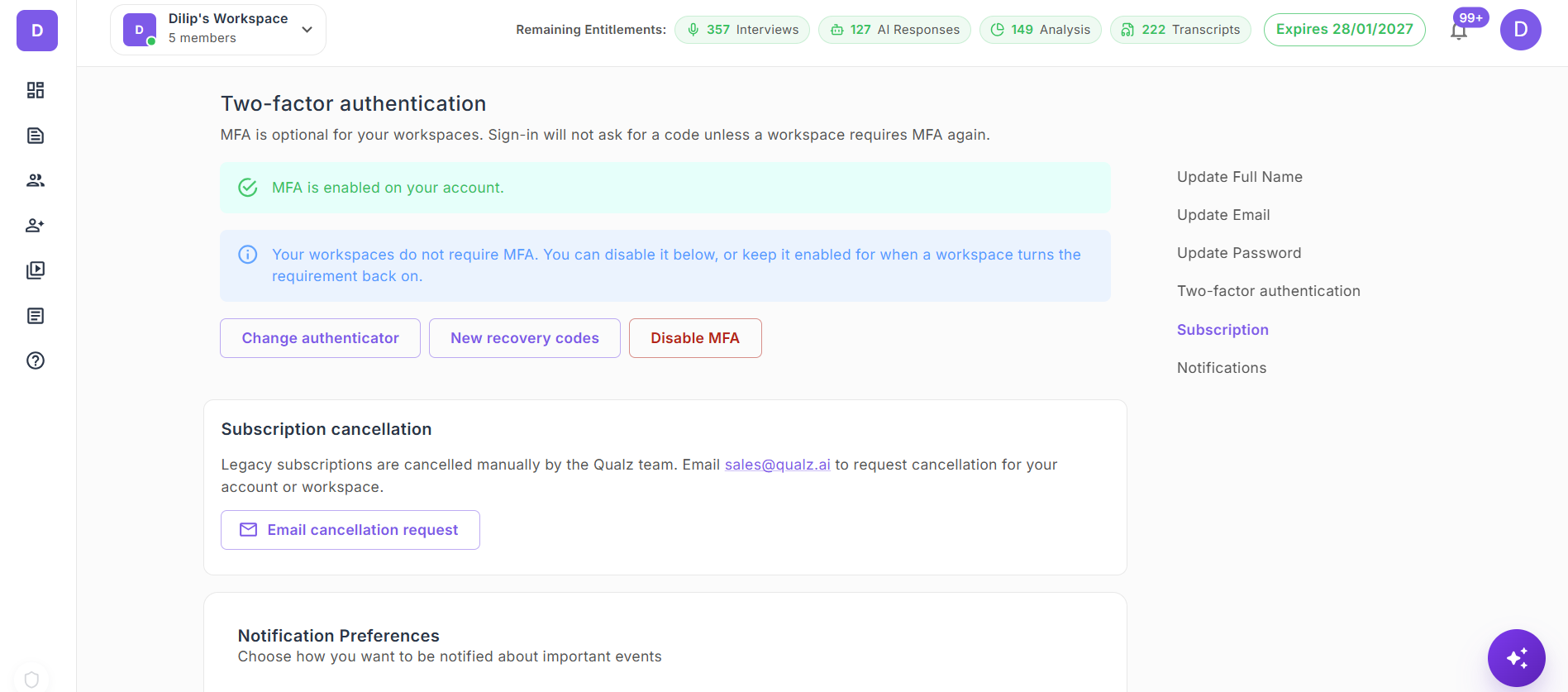This screenshot has height=692, width=1568.
Task: Jump to Two-factor authentication in side nav
Action: pos(1269,291)
